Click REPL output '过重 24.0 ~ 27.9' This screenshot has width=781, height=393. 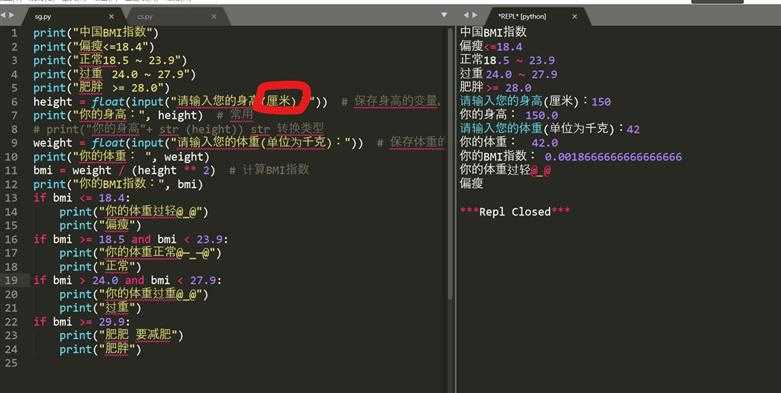(509, 74)
